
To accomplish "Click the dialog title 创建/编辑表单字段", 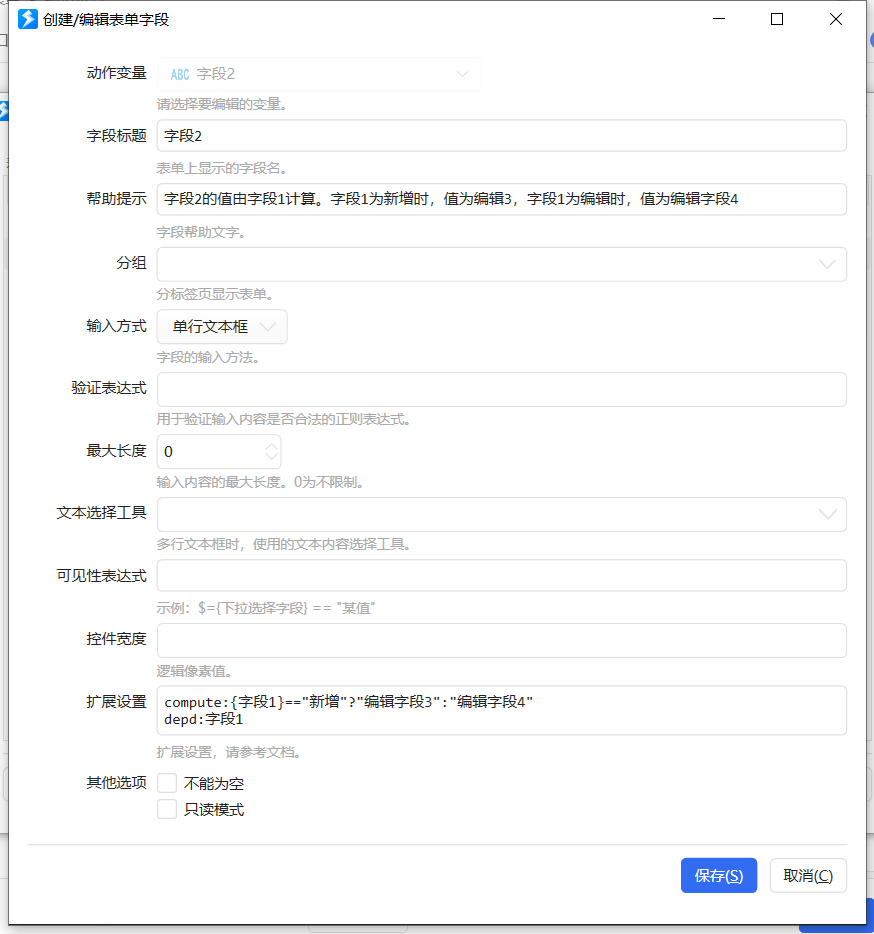I will pyautogui.click(x=106, y=20).
